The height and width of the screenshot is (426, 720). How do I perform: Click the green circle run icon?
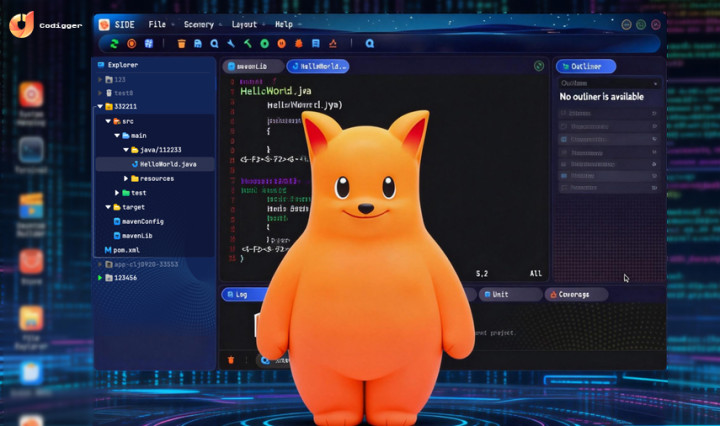264,44
